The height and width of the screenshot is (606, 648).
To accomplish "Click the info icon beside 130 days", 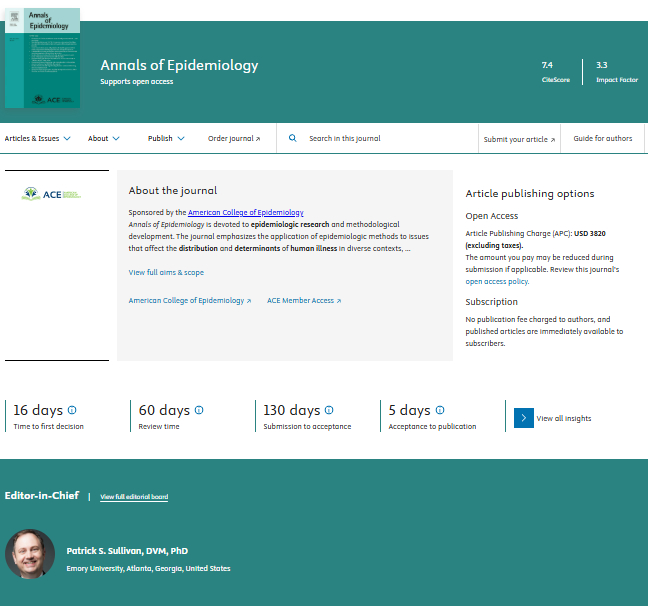I will click(x=329, y=410).
